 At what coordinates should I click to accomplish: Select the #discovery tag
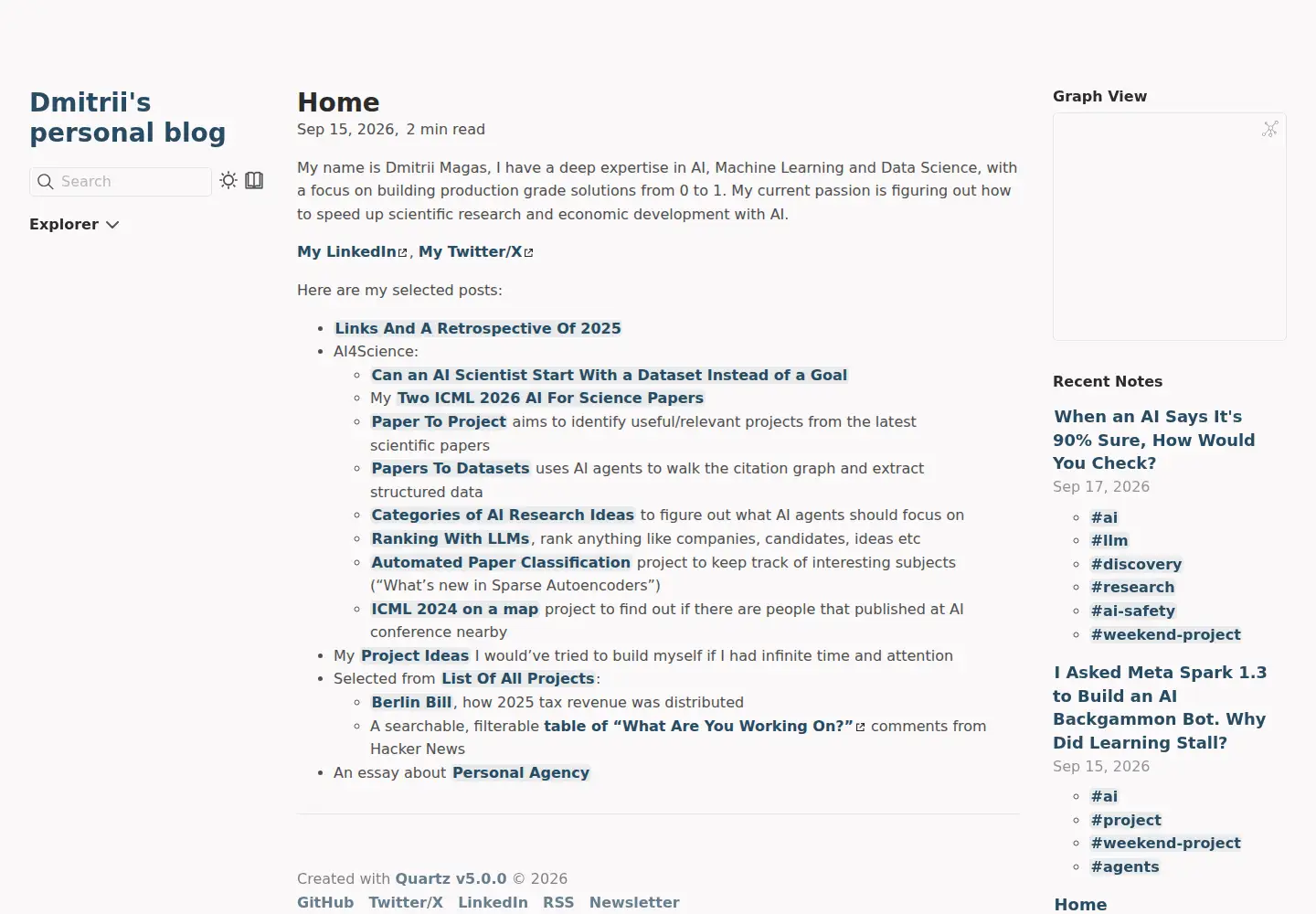point(1136,564)
